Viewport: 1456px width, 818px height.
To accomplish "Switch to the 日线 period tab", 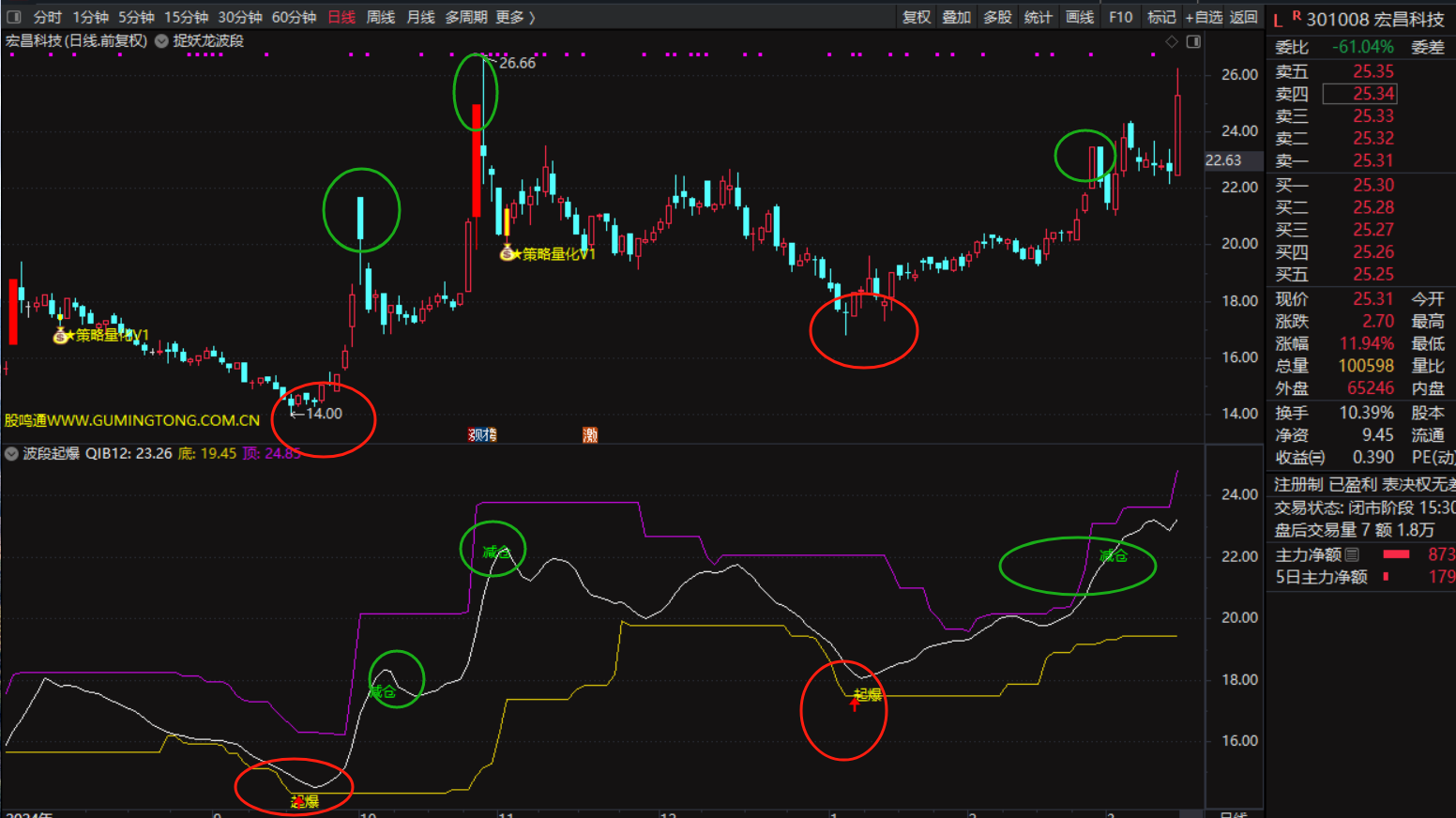I will pos(341,17).
